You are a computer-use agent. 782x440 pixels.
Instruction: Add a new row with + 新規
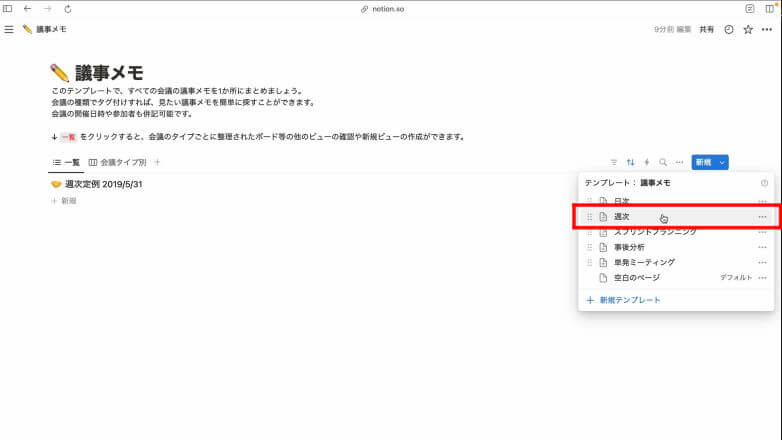64,201
